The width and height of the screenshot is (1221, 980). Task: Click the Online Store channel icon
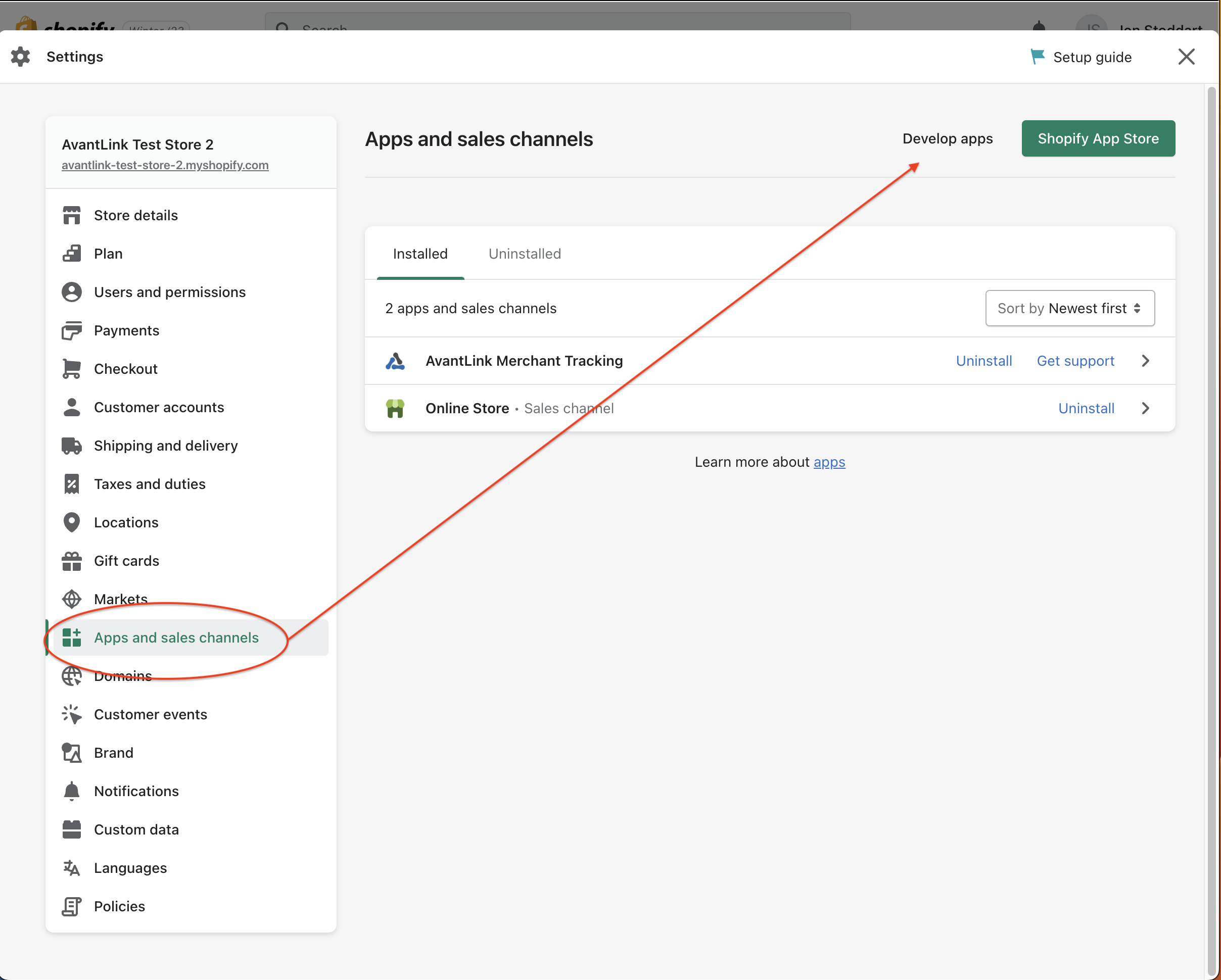[x=395, y=408]
